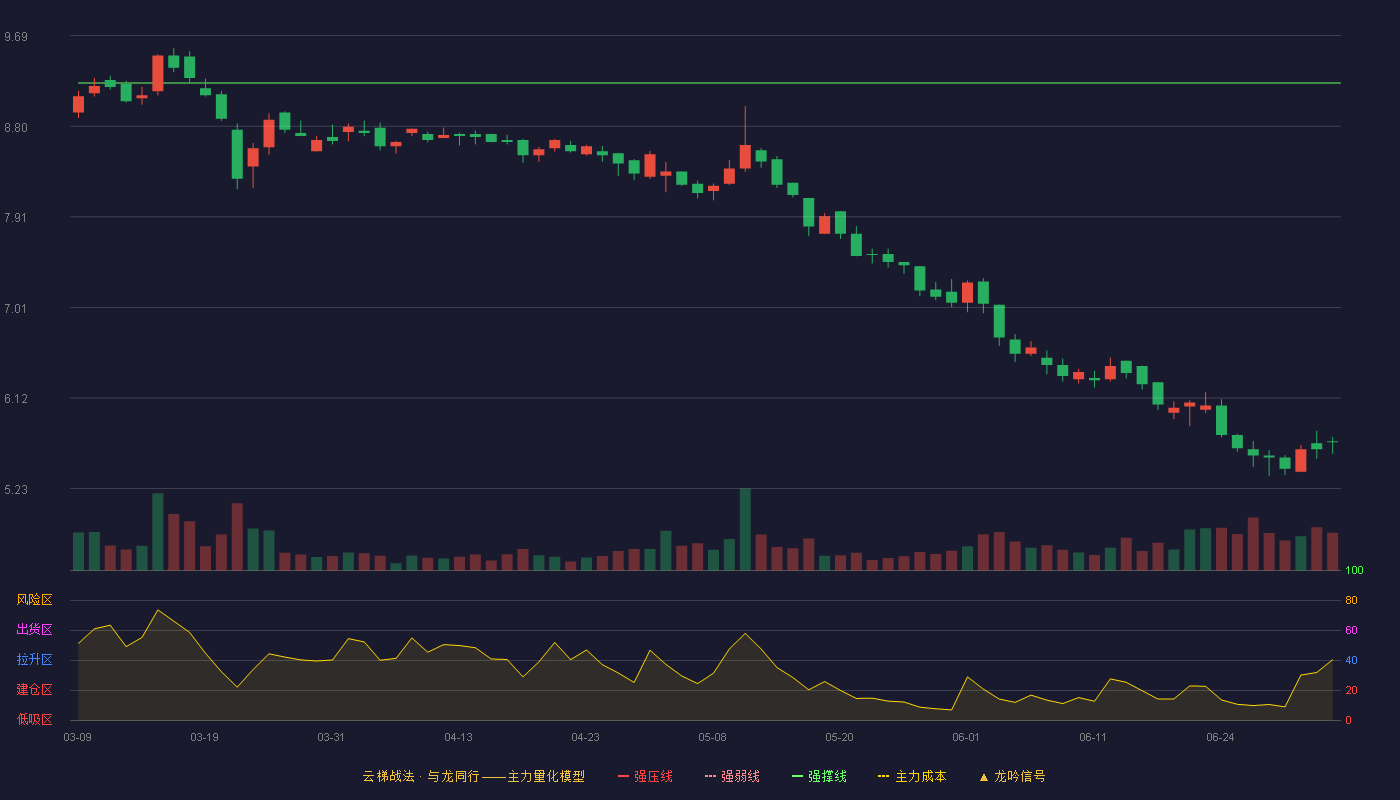Toggle the 强撑线 legend entry
1400x800 pixels.
click(819, 776)
